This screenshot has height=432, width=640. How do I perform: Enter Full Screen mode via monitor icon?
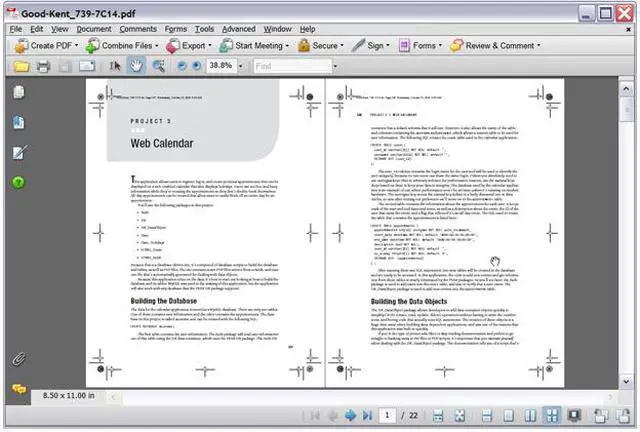[x=574, y=416]
